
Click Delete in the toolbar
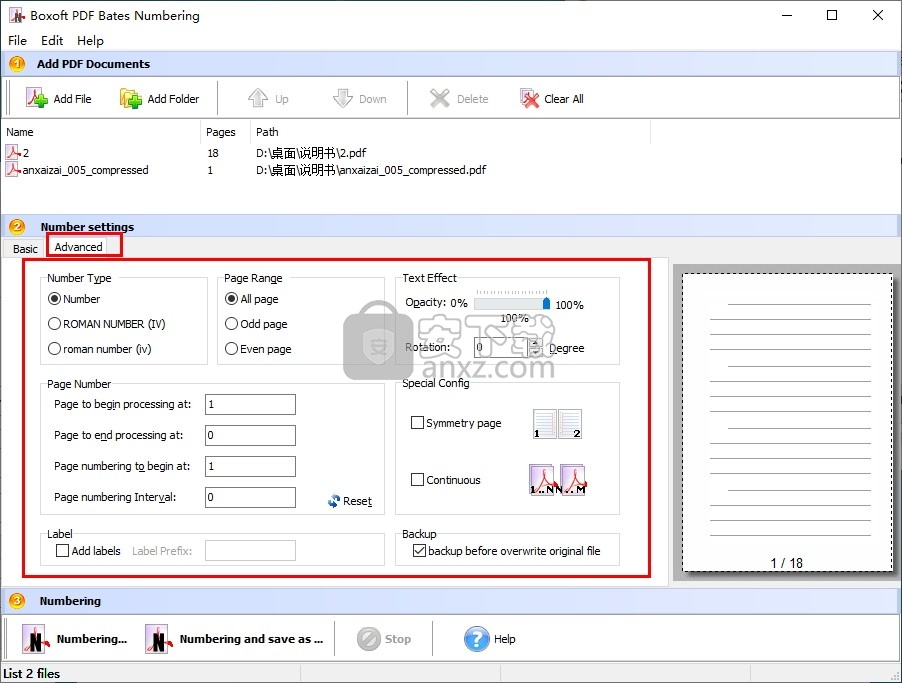point(459,98)
